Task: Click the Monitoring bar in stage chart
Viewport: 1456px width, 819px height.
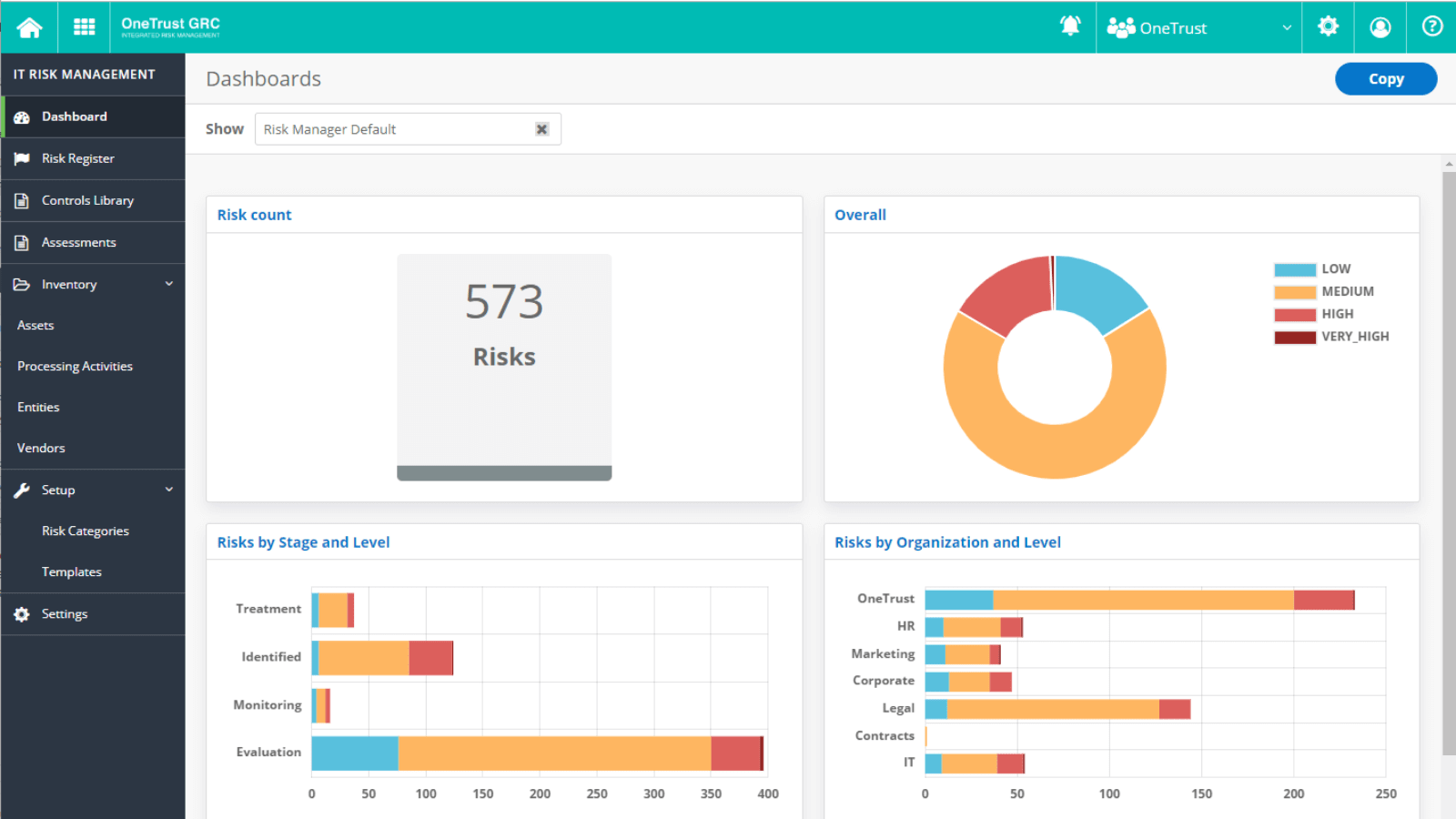Action: point(321,705)
